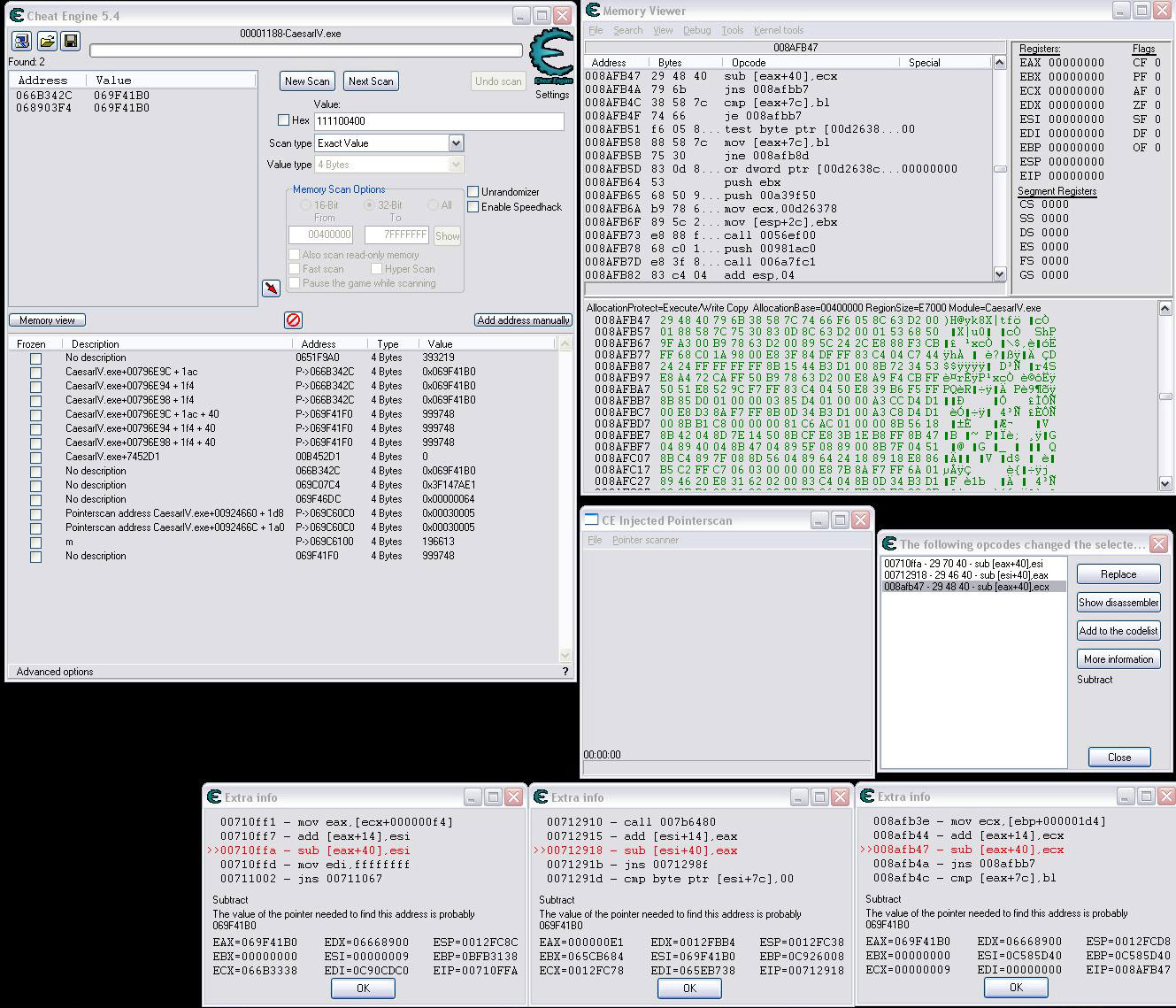The image size is (1176, 1008).
Task: Click the Cheat Engine title bar icon
Action: (x=16, y=16)
